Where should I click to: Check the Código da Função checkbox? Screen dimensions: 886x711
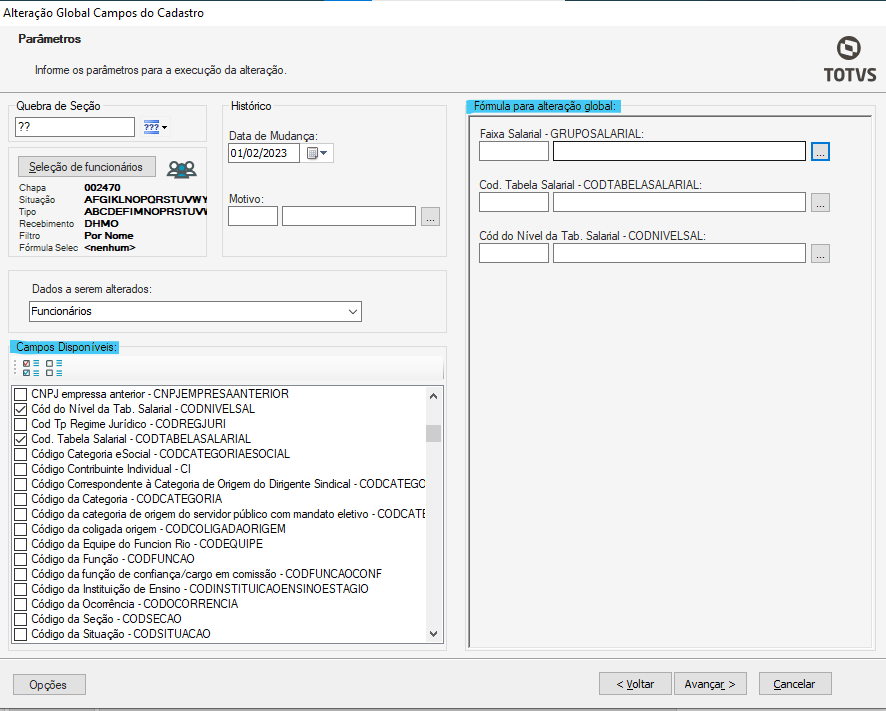pos(21,559)
